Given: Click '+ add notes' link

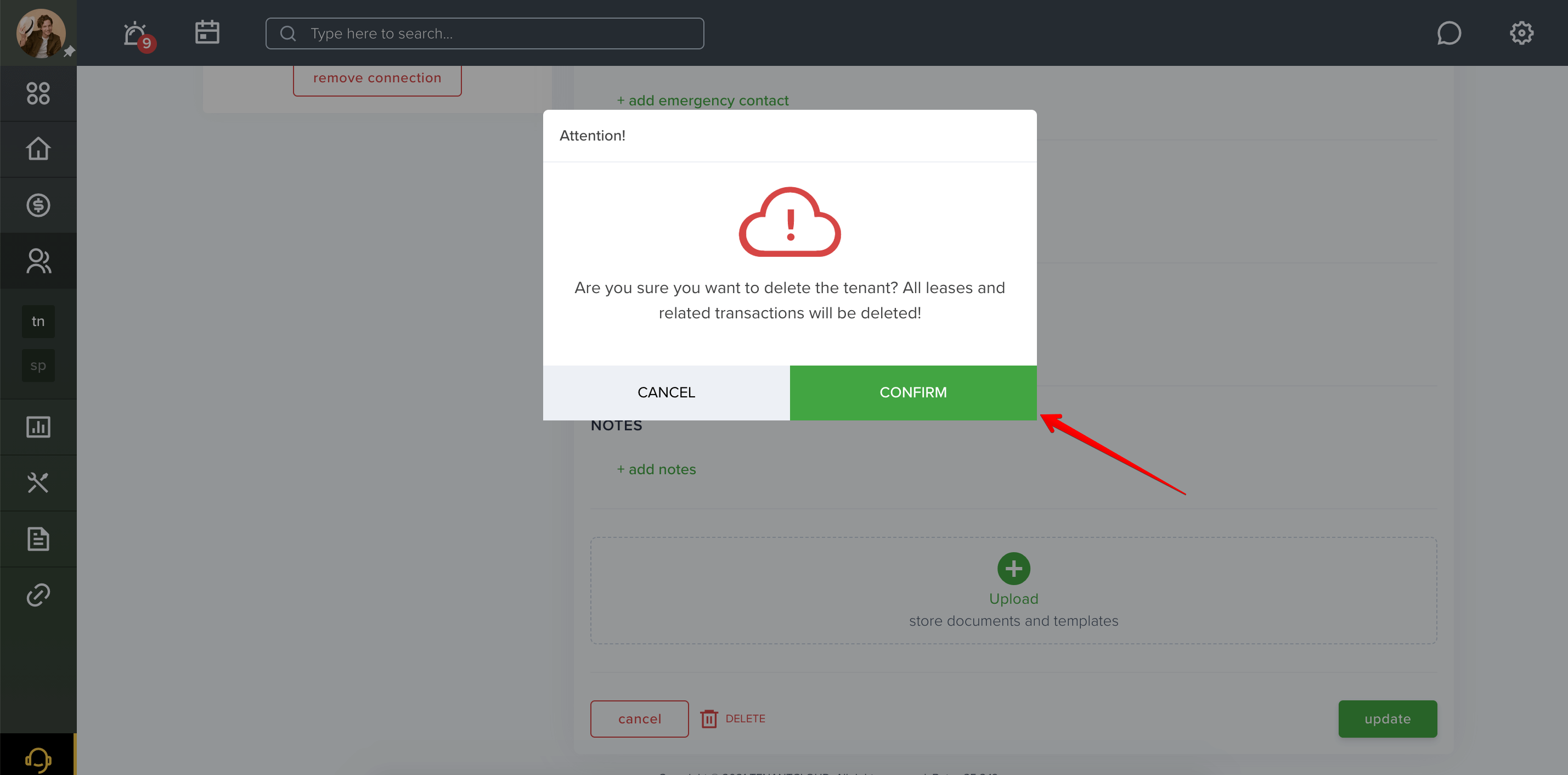Looking at the screenshot, I should [656, 469].
